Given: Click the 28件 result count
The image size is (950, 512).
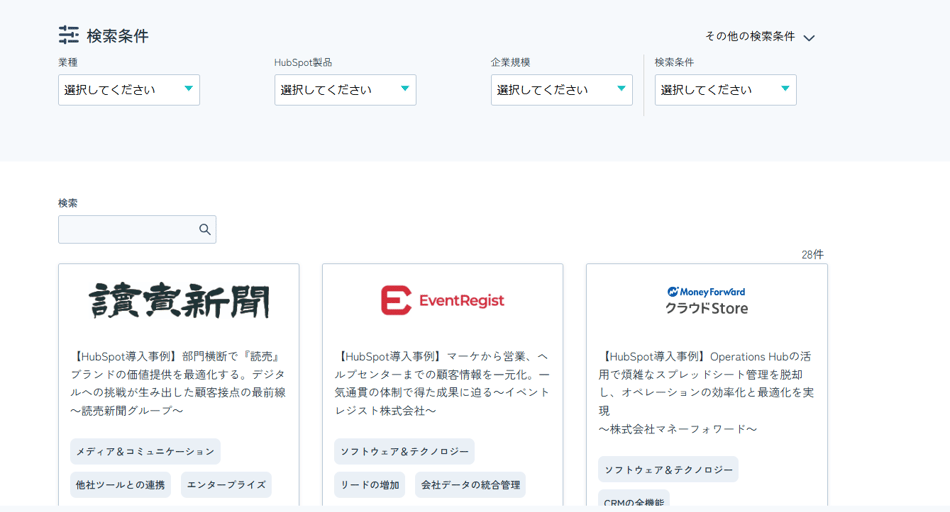Looking at the screenshot, I should (812, 254).
